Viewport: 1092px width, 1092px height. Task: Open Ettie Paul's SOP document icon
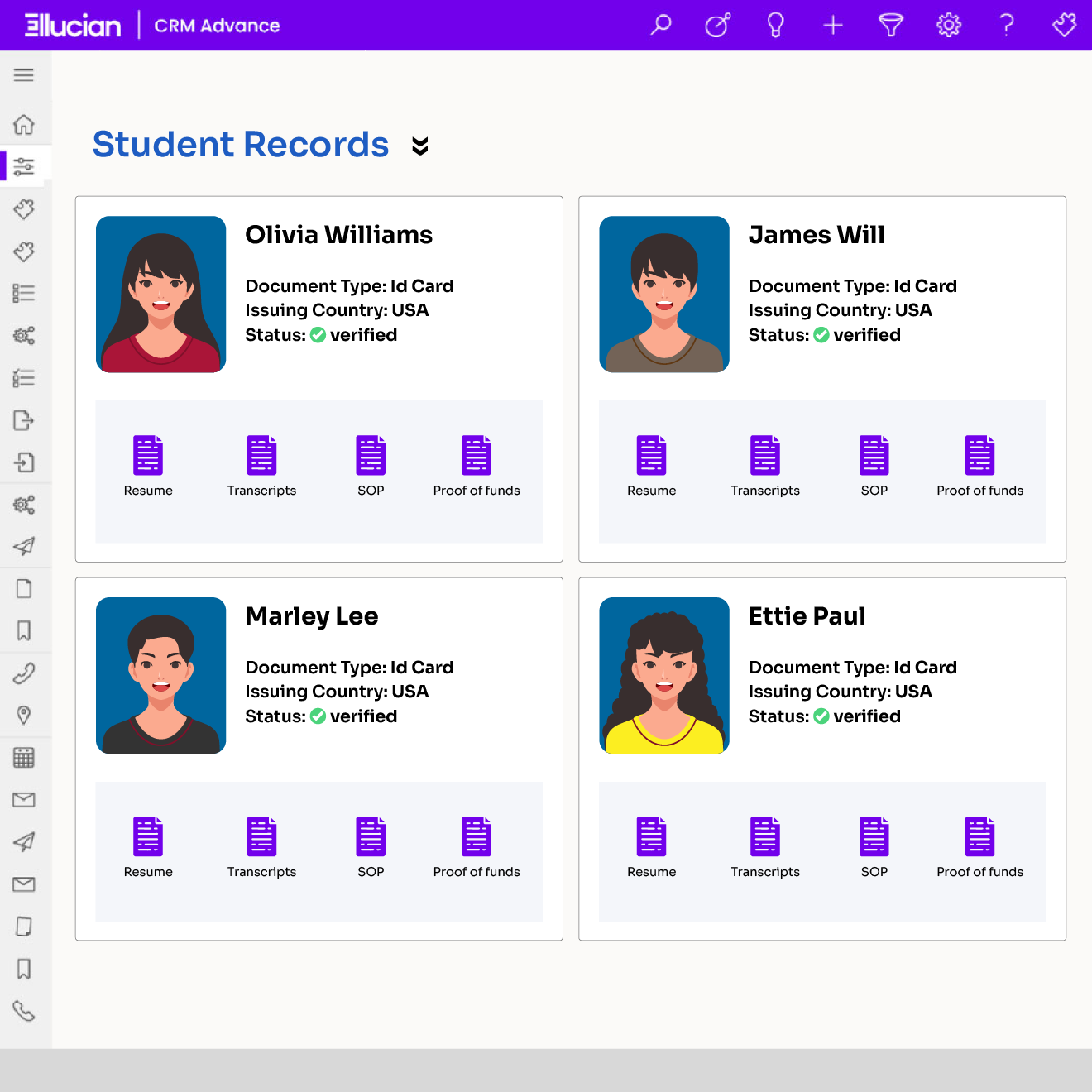[x=874, y=836]
